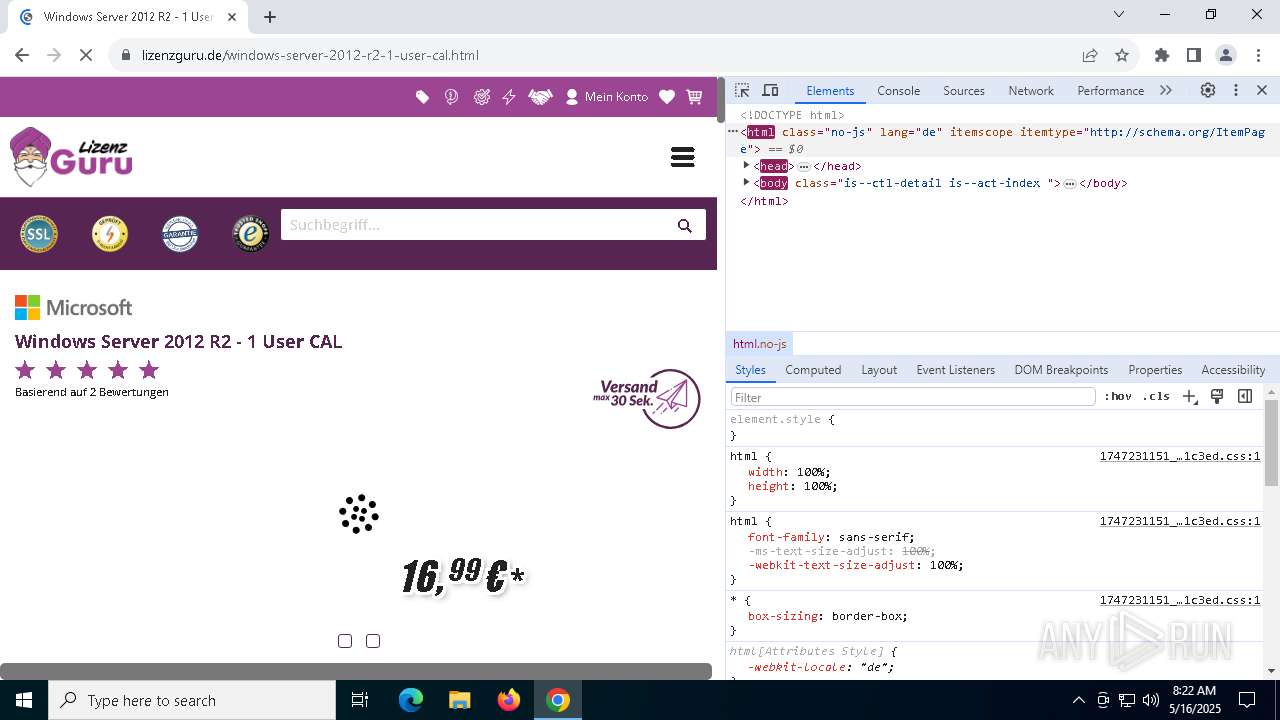Expand the head element node
1280x720 pixels.
pyautogui.click(x=746, y=166)
